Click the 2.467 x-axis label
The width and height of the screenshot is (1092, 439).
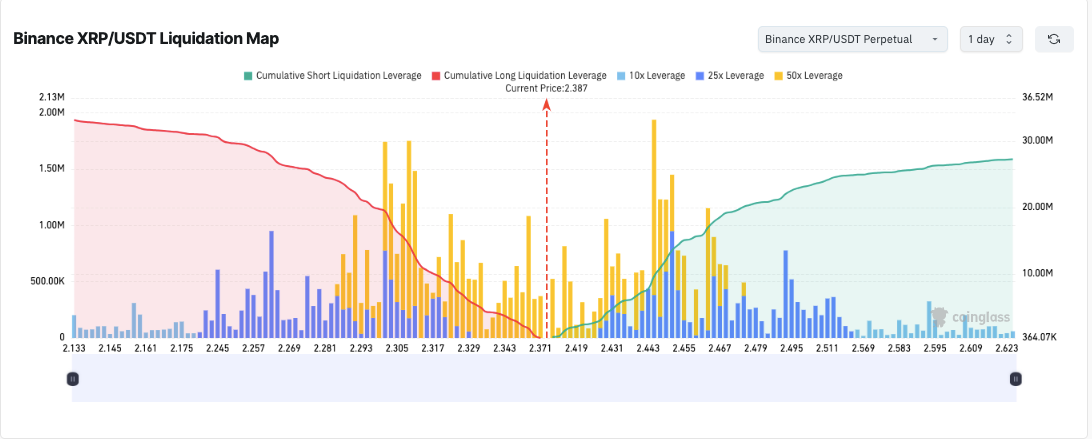pyautogui.click(x=721, y=348)
